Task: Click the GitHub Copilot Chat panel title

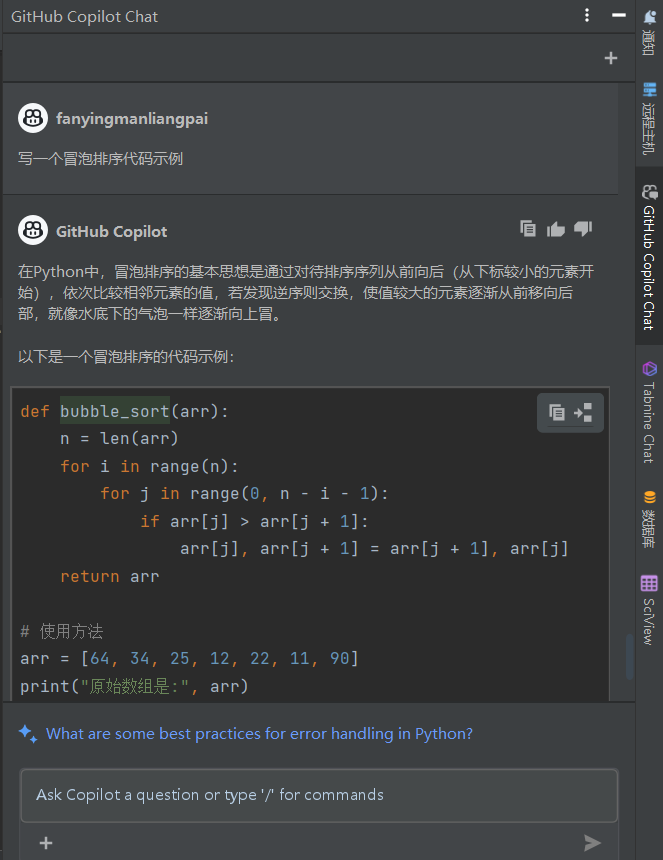Action: (x=84, y=16)
